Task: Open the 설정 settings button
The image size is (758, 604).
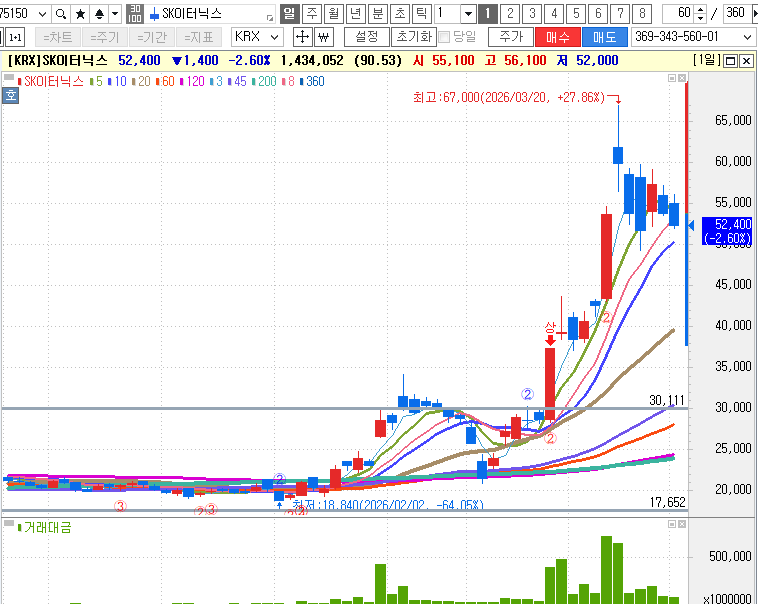Action: (x=366, y=37)
